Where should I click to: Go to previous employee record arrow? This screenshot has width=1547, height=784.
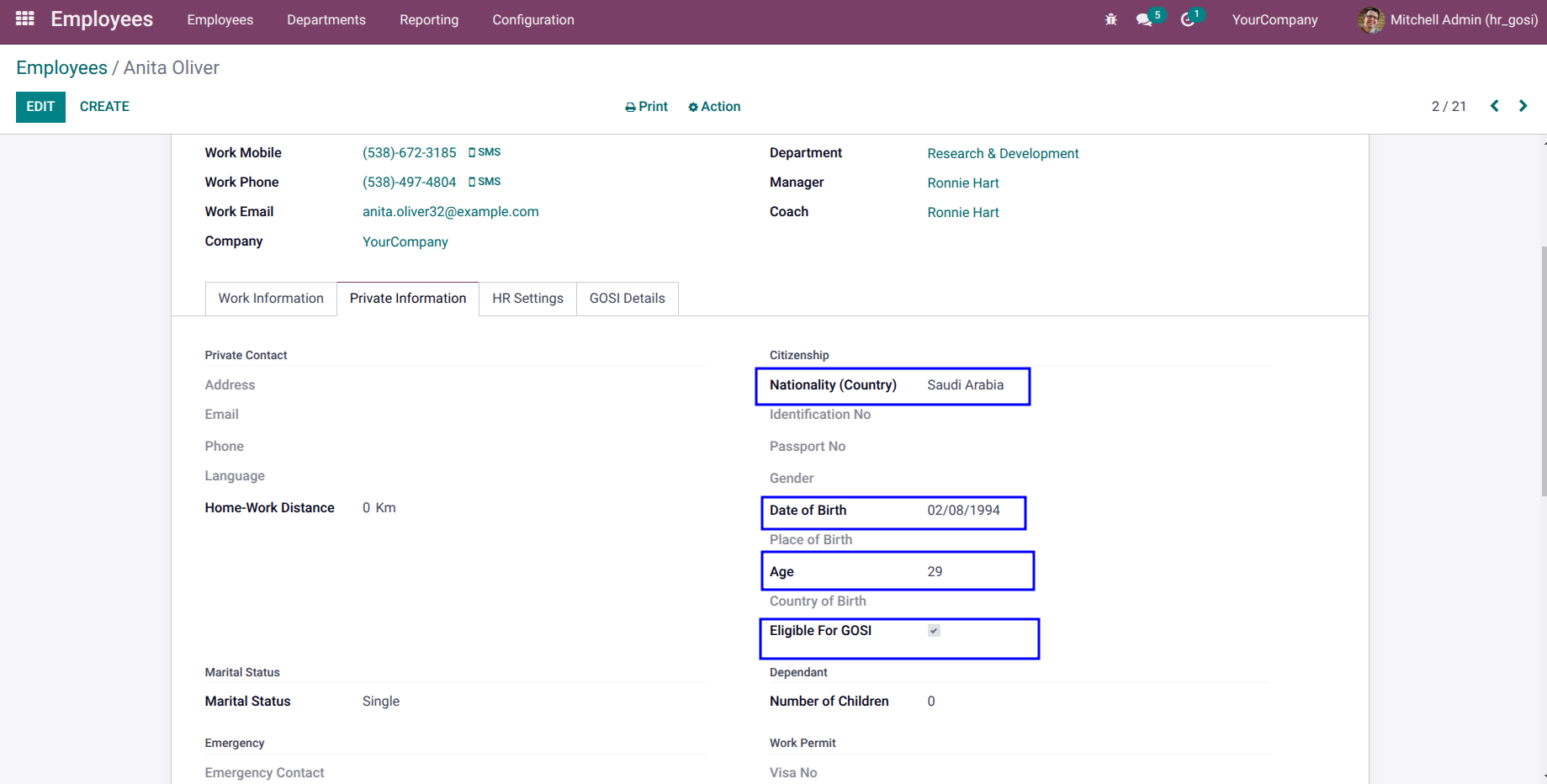point(1495,106)
